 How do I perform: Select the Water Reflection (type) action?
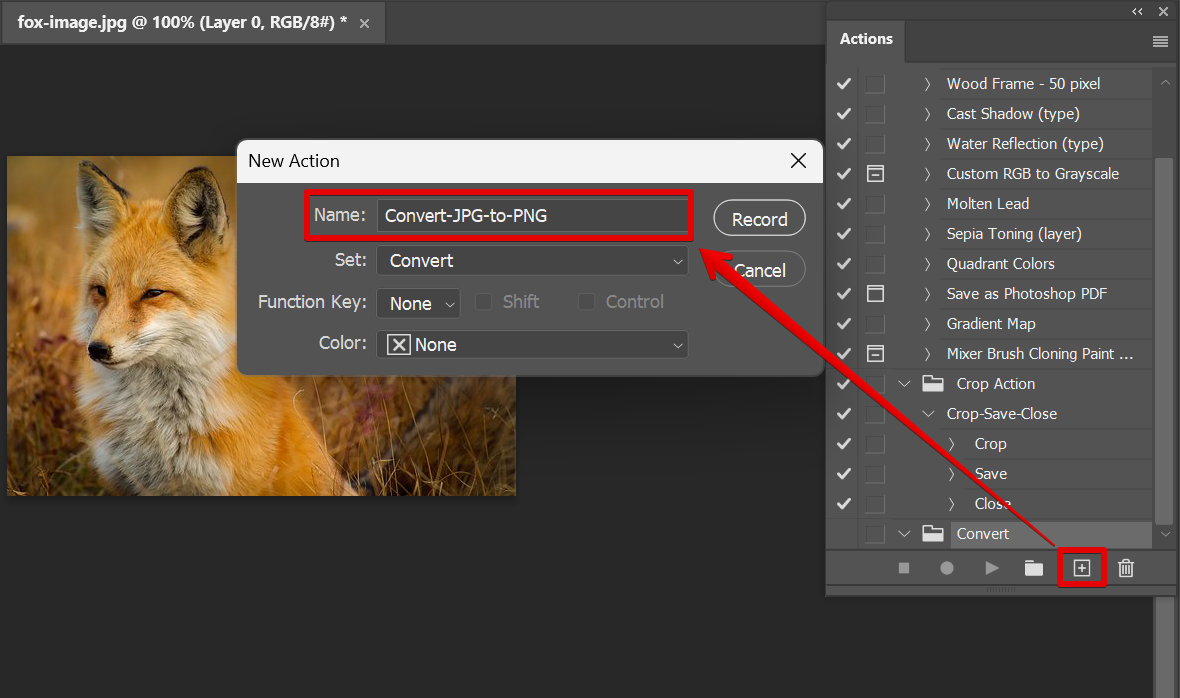(1024, 144)
